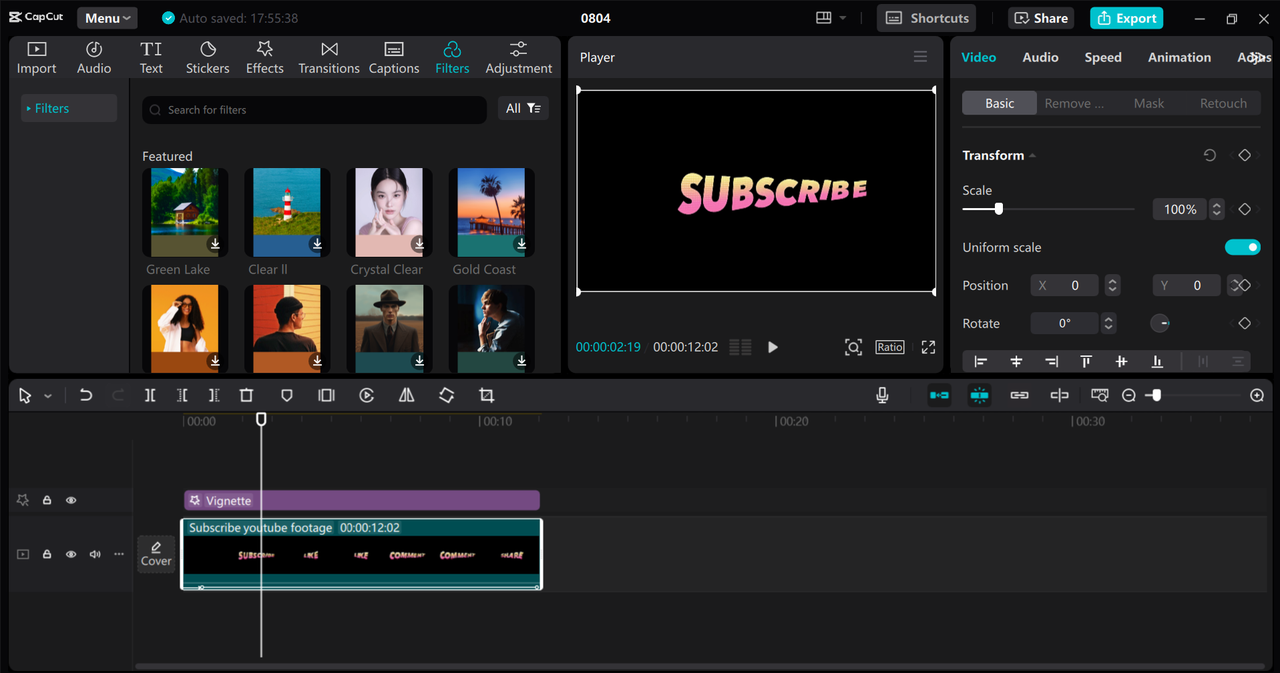
Task: Toggle main track magnet
Action: click(x=939, y=396)
